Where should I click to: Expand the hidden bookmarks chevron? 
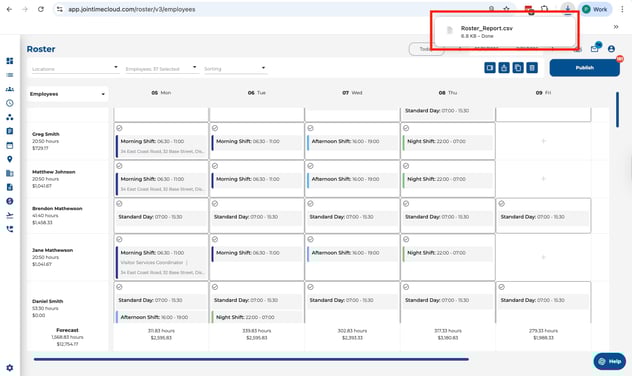tap(616, 27)
